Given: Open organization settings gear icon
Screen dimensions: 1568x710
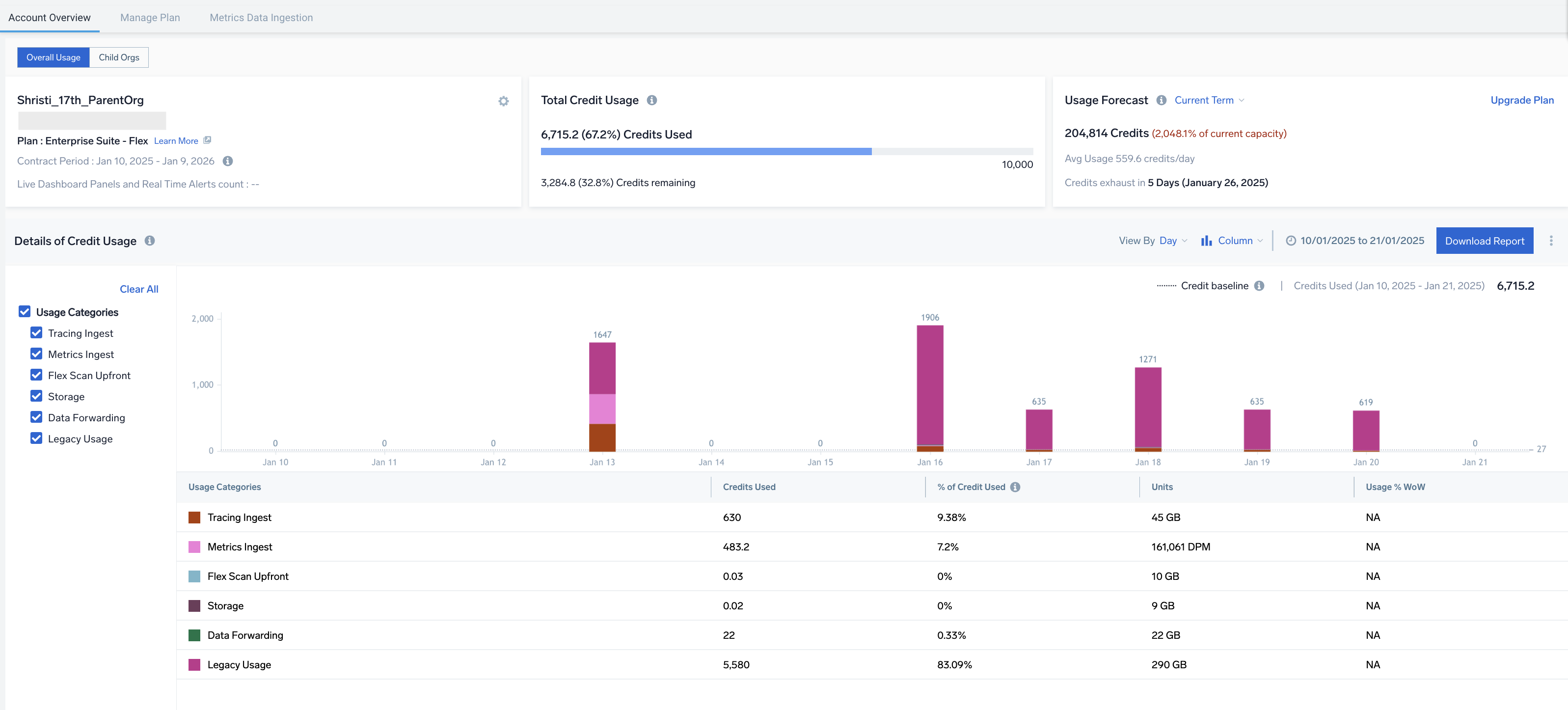Looking at the screenshot, I should pos(503,101).
